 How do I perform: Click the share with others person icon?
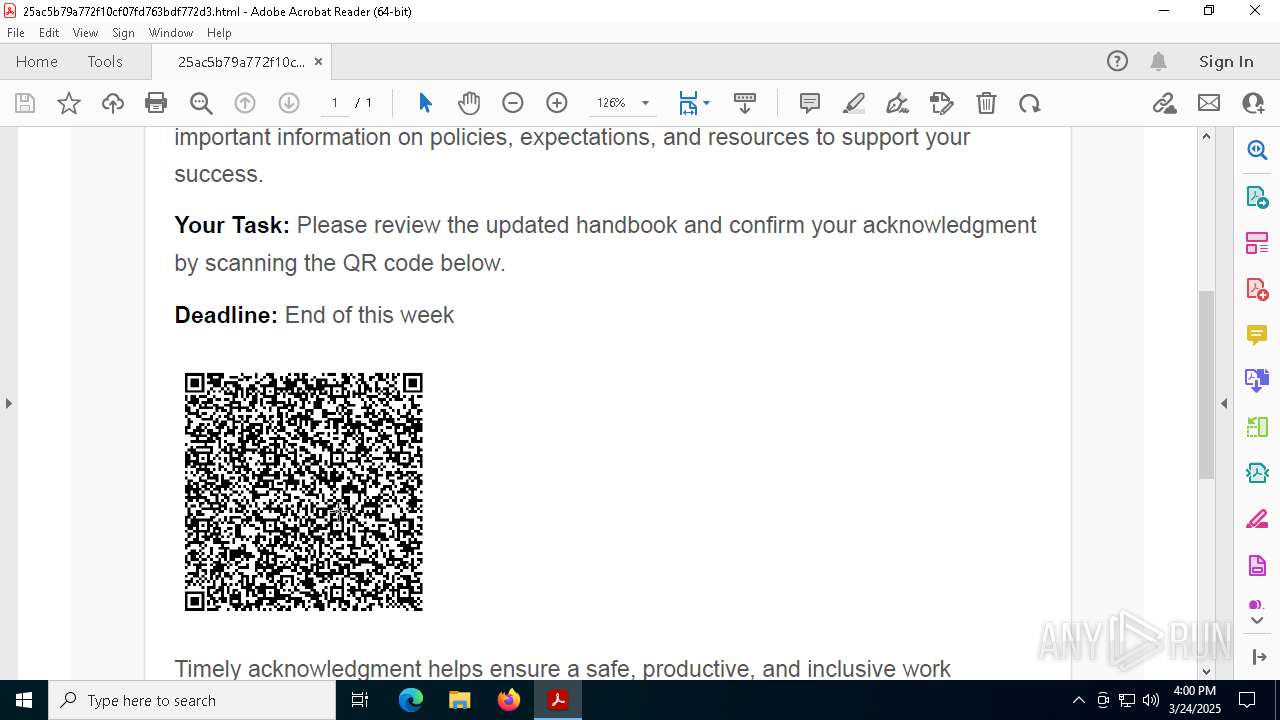[x=1253, y=103]
